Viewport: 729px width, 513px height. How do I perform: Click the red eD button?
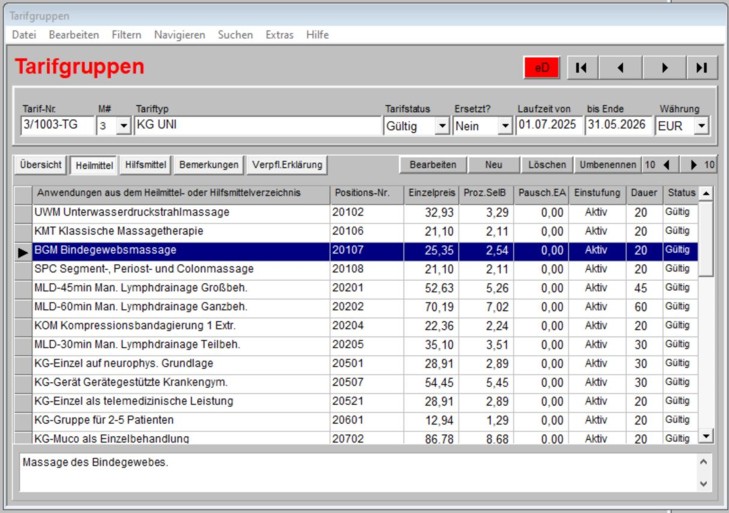tap(542, 67)
